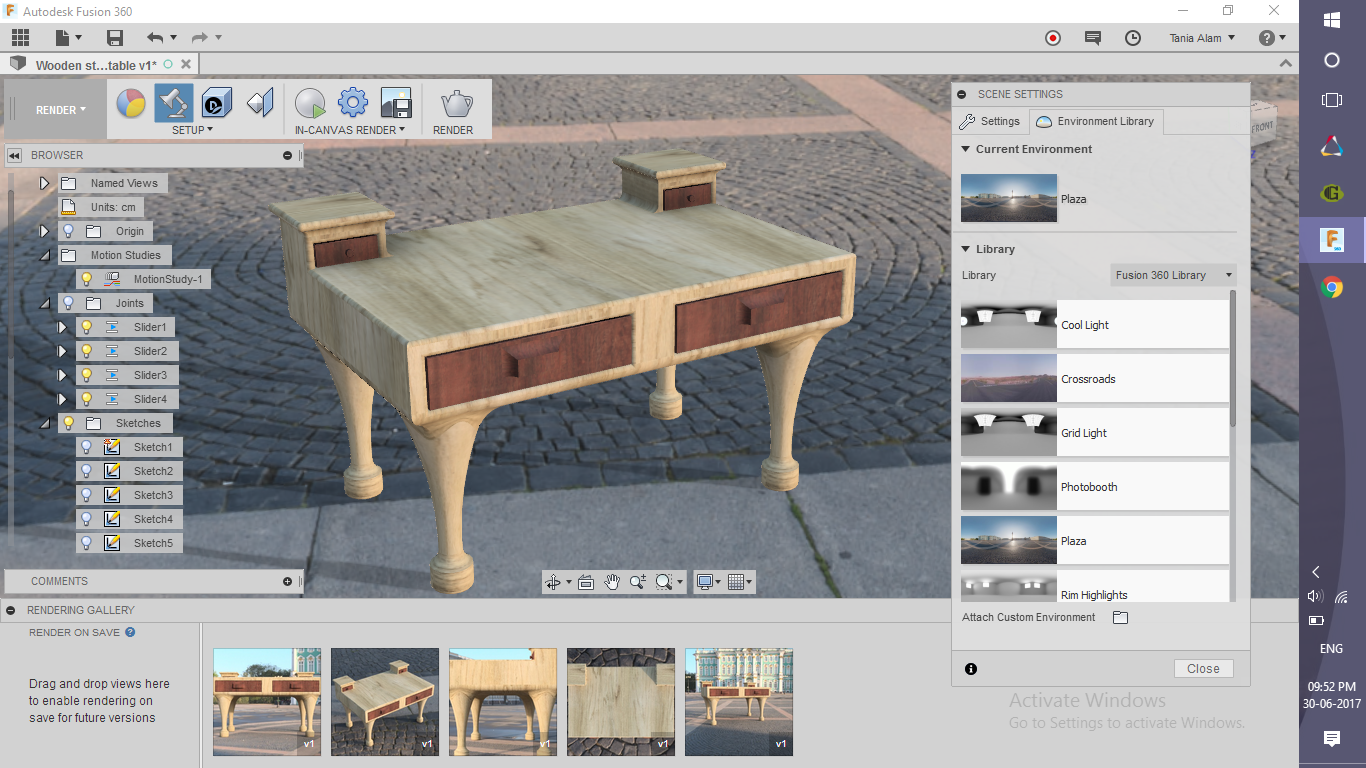Select the Wooden table v1 document tab
Viewport: 1366px width, 768px height.
[96, 65]
